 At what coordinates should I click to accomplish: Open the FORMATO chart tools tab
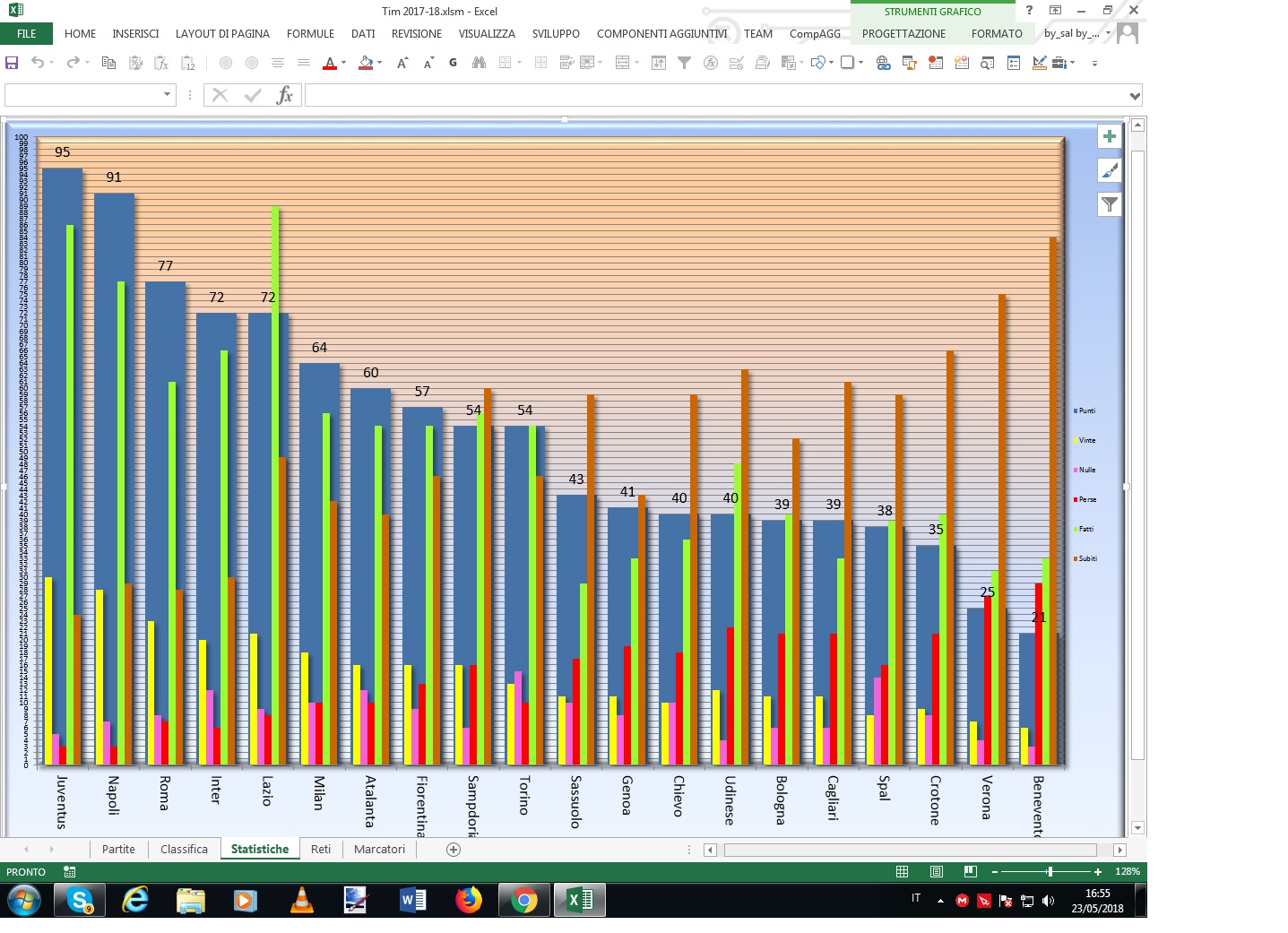[x=997, y=33]
